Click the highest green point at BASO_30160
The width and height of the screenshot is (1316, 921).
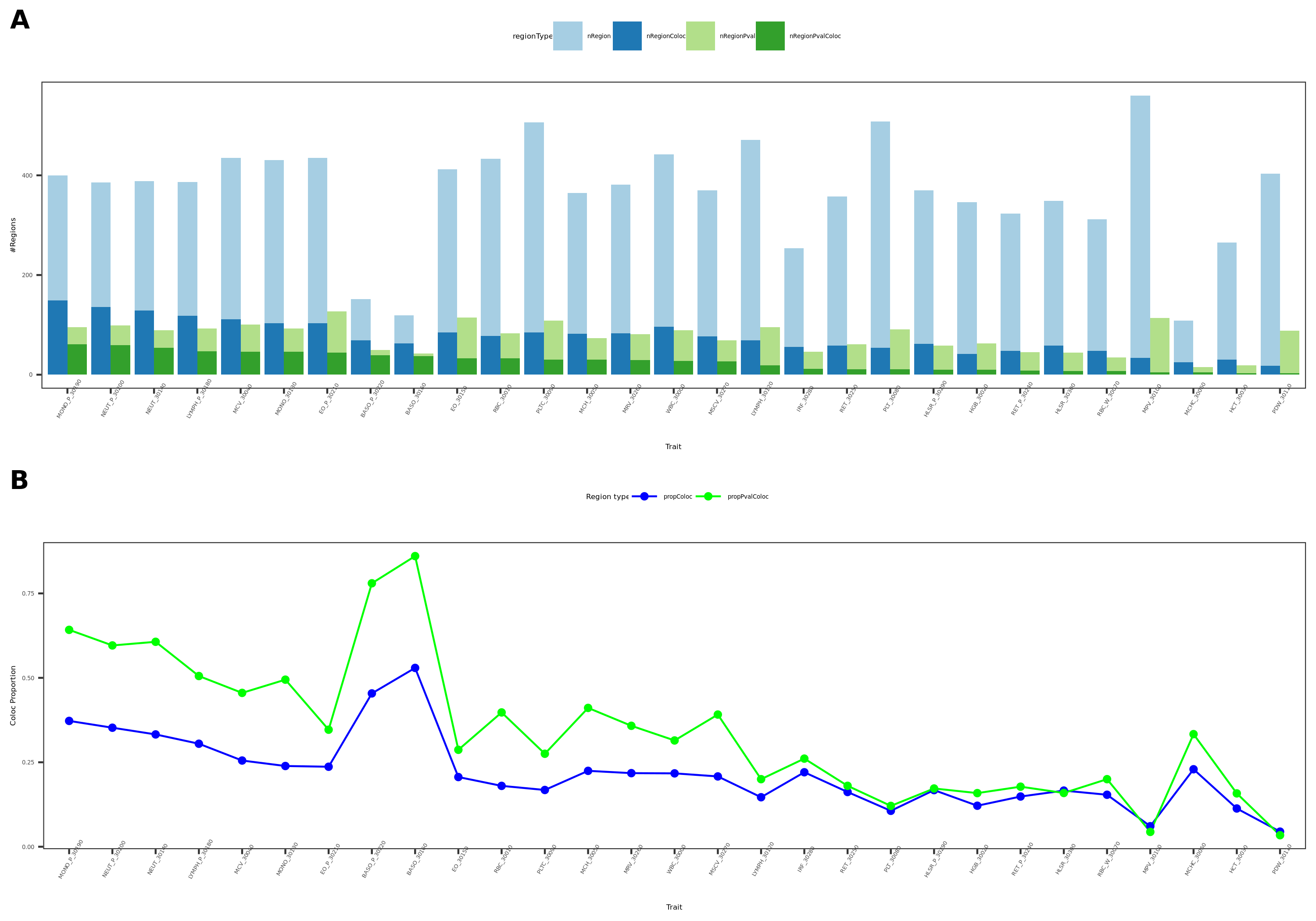[x=415, y=557]
